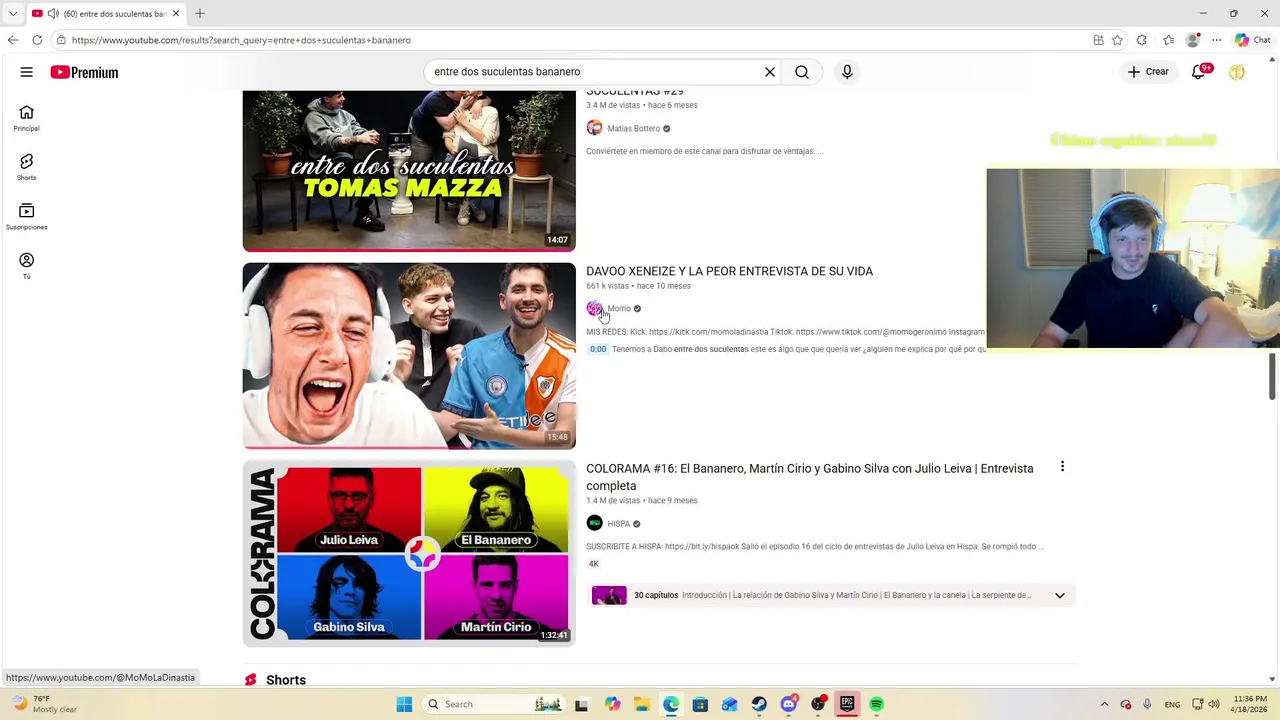1280x720 pixels.
Task: Play the Tomas Mazza video thumbnail
Action: [x=409, y=170]
